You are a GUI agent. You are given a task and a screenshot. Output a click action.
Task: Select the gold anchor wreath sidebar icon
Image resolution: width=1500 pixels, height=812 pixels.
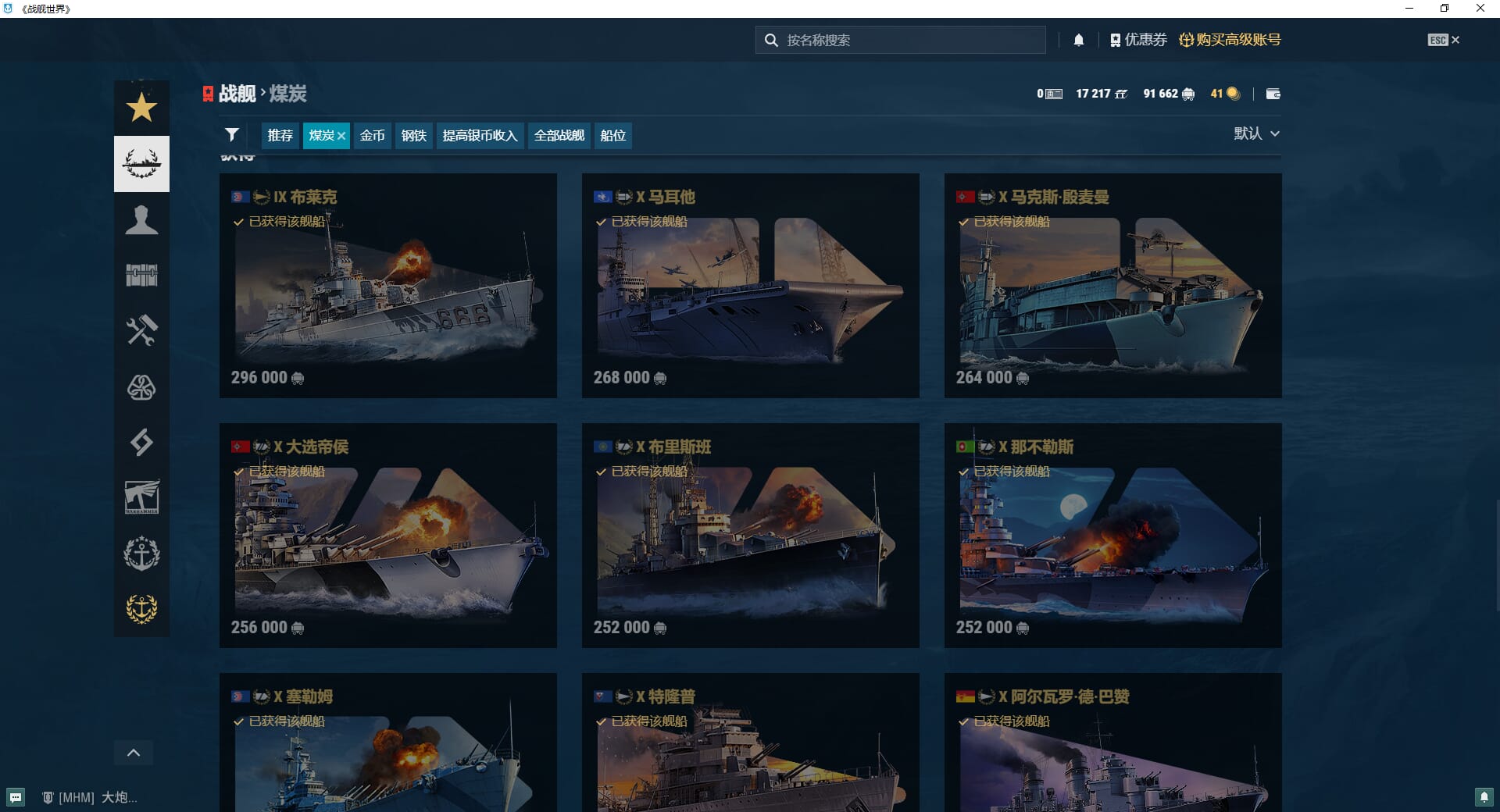click(x=141, y=608)
